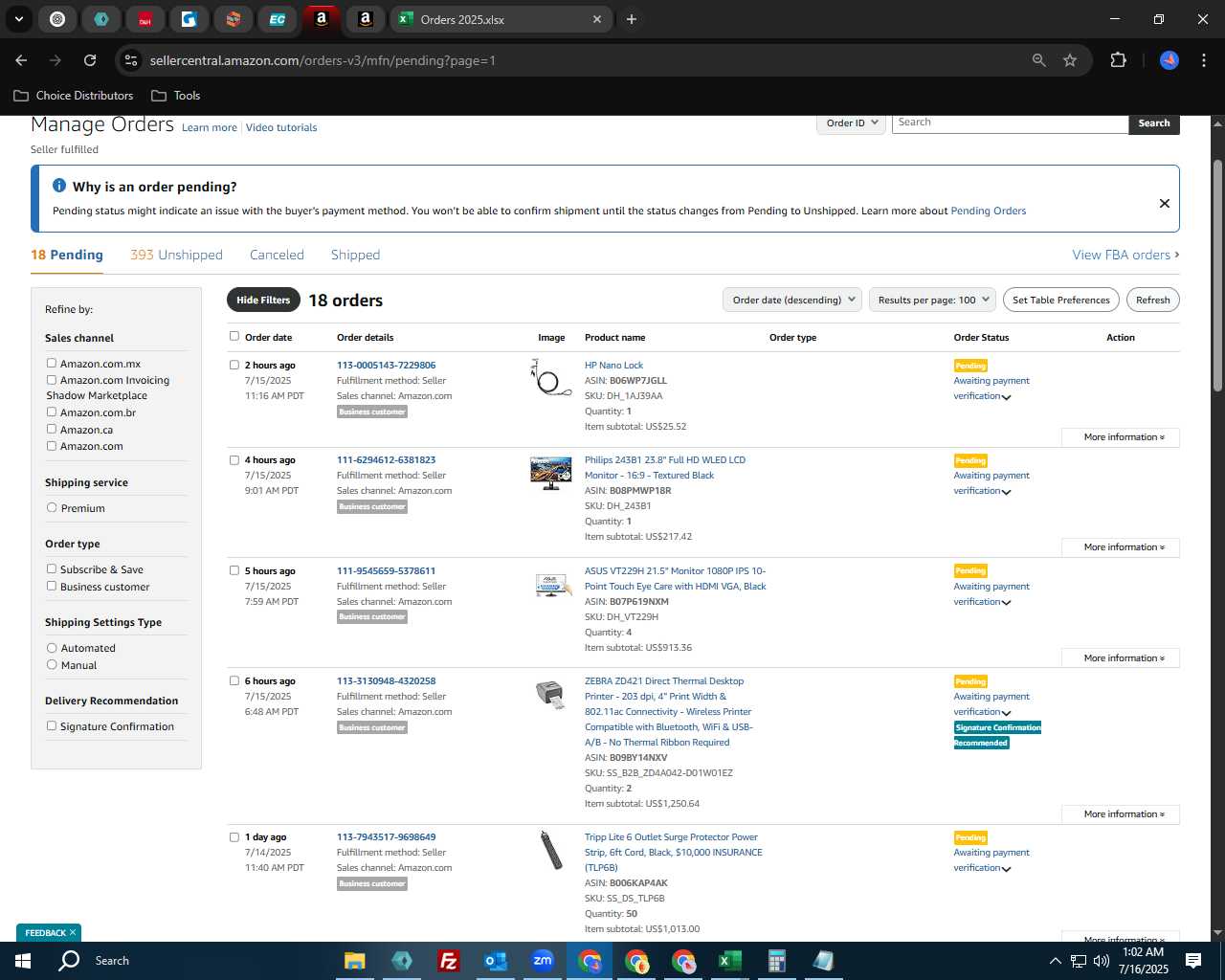Viewport: 1225px width, 980px height.
Task: Open the Chrome profile avatar
Action: pyautogui.click(x=1169, y=60)
